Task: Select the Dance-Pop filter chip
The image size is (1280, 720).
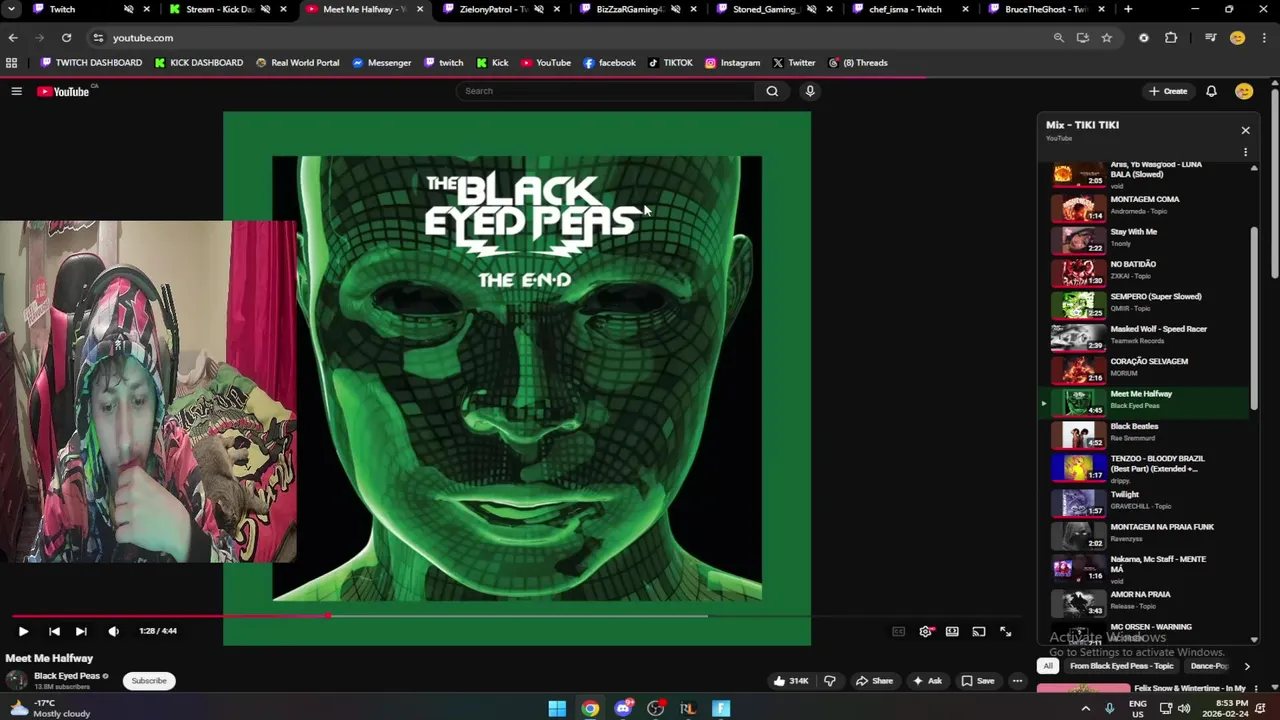Action: [1209, 666]
